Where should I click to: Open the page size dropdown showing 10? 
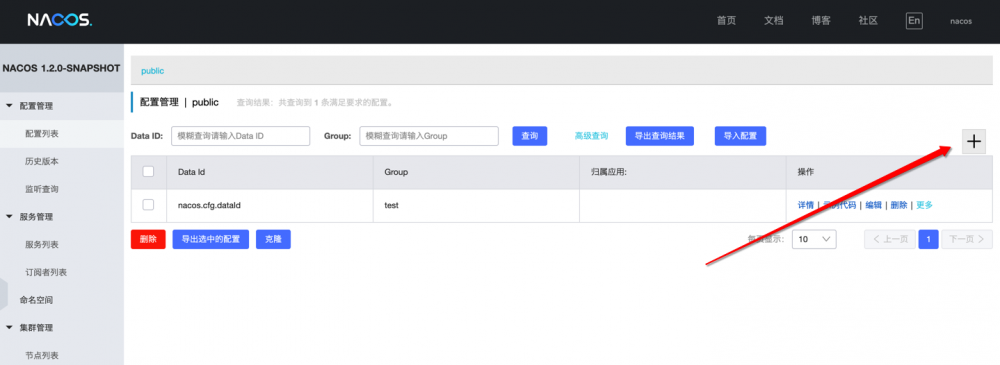coord(814,239)
